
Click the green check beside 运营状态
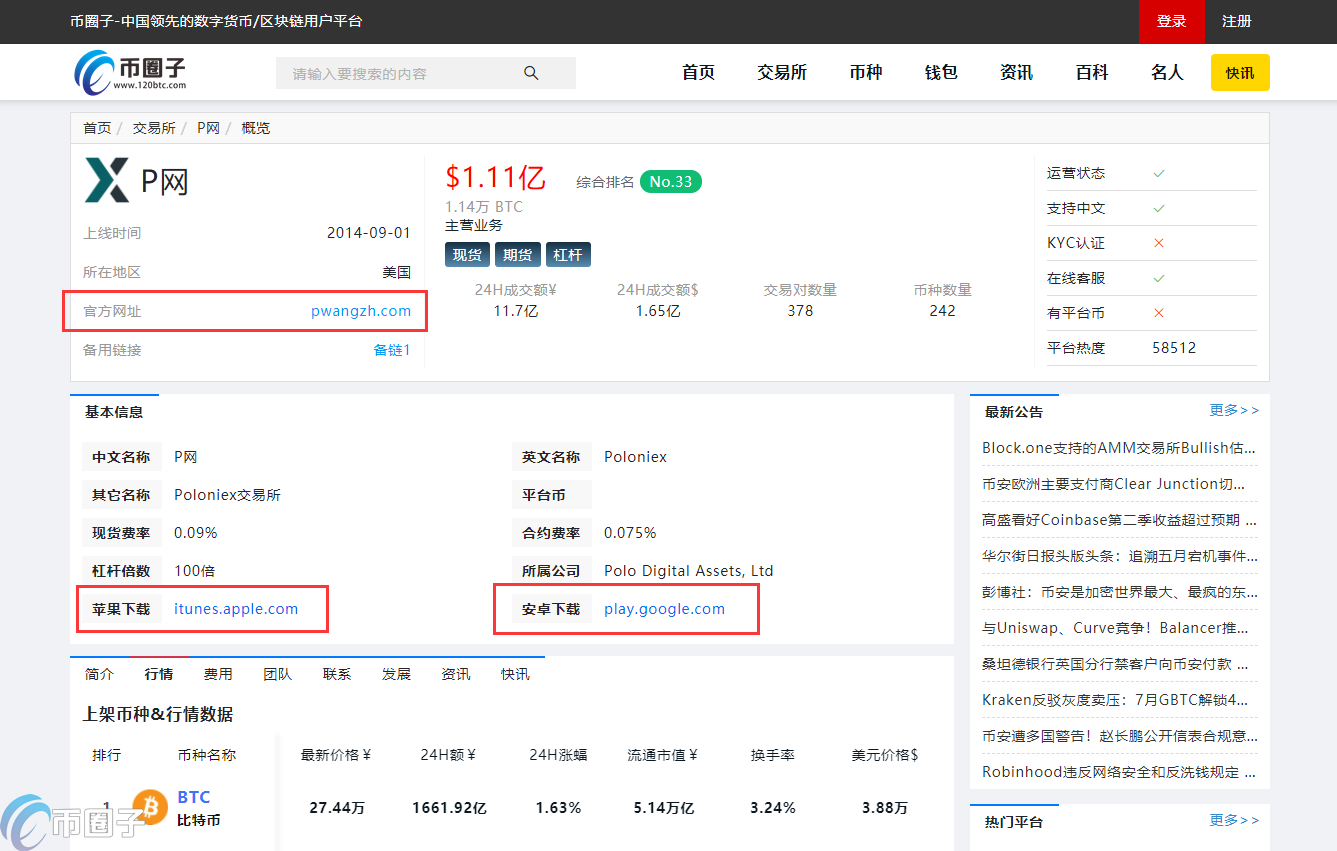click(1159, 173)
